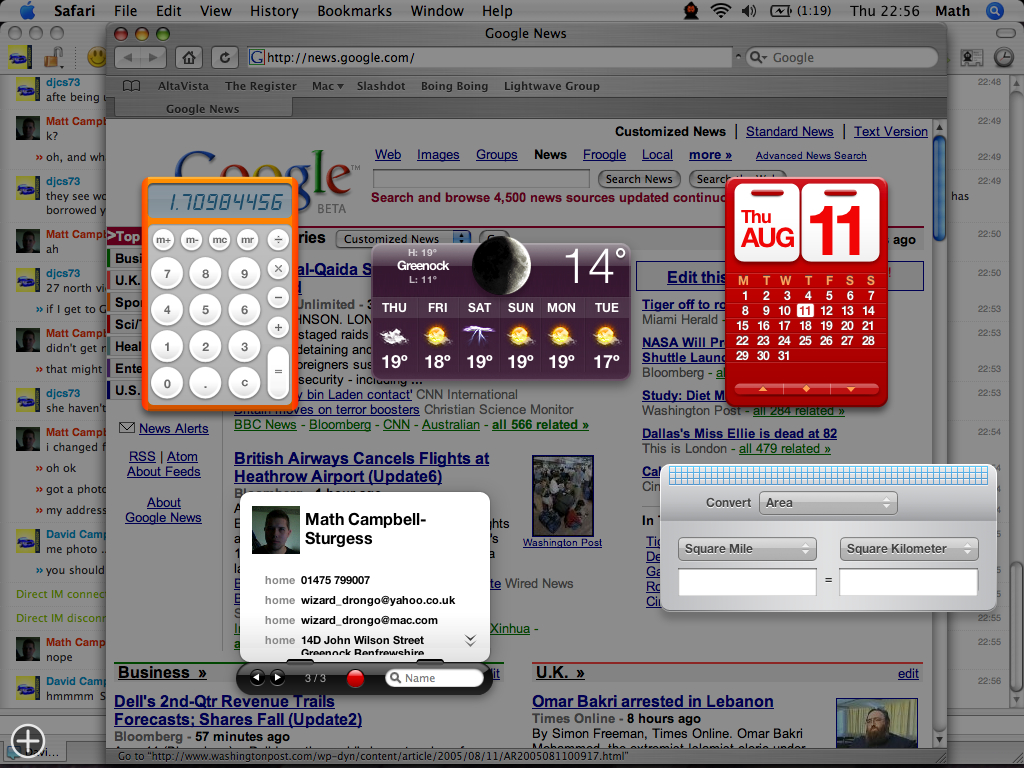Open the History menu
This screenshot has height=768, width=1024.
point(274,10)
